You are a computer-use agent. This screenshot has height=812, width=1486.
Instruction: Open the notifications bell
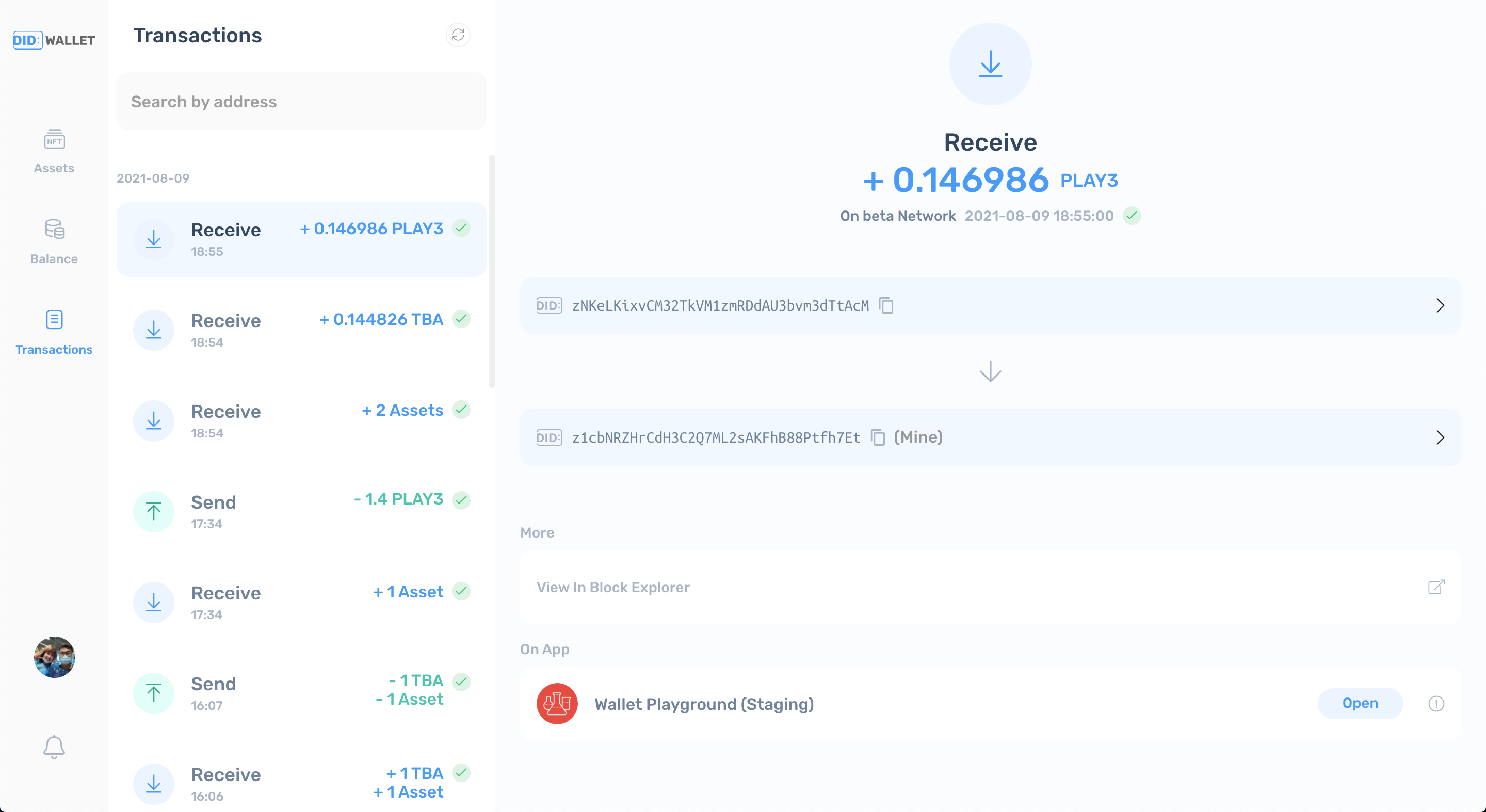pos(54,746)
